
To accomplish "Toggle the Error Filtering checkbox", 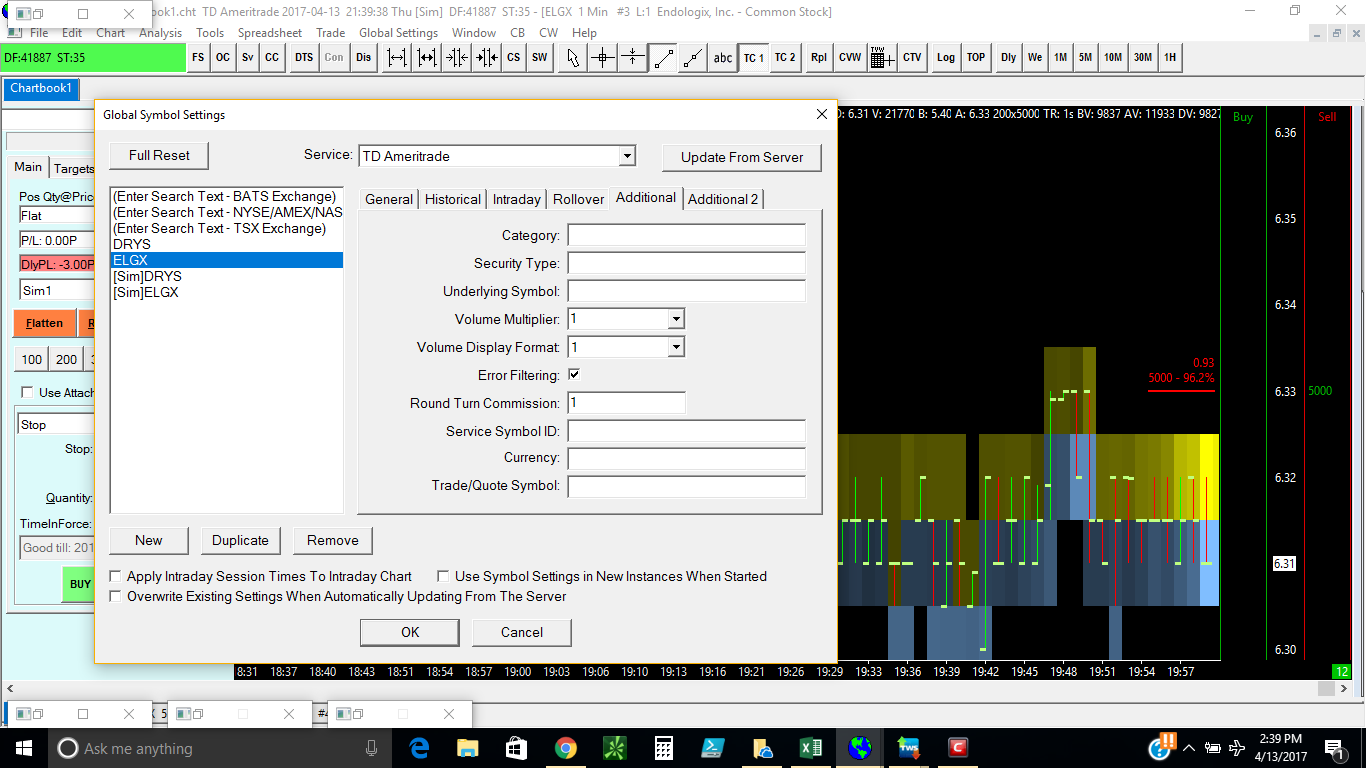I will [x=574, y=375].
